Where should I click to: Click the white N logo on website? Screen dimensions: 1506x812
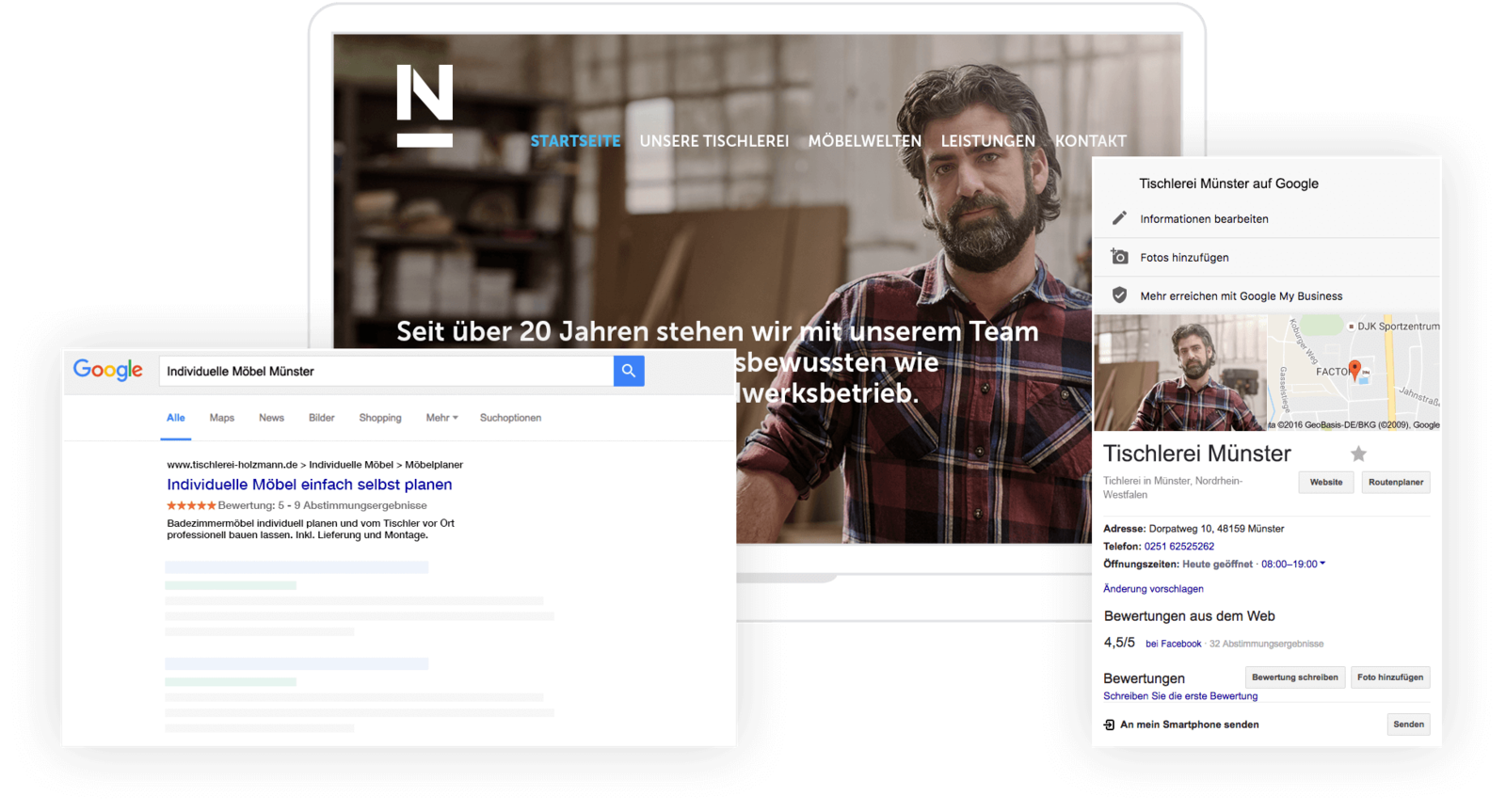[x=425, y=105]
